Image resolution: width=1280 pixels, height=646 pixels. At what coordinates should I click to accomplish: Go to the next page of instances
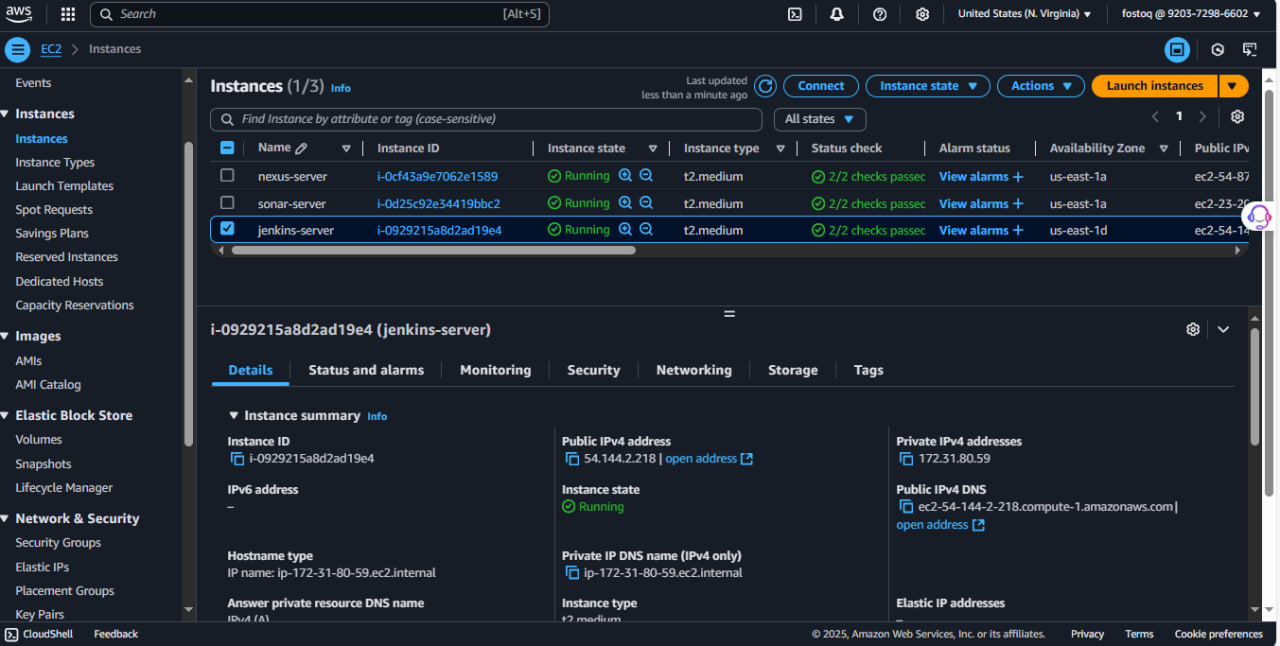pyautogui.click(x=1202, y=117)
